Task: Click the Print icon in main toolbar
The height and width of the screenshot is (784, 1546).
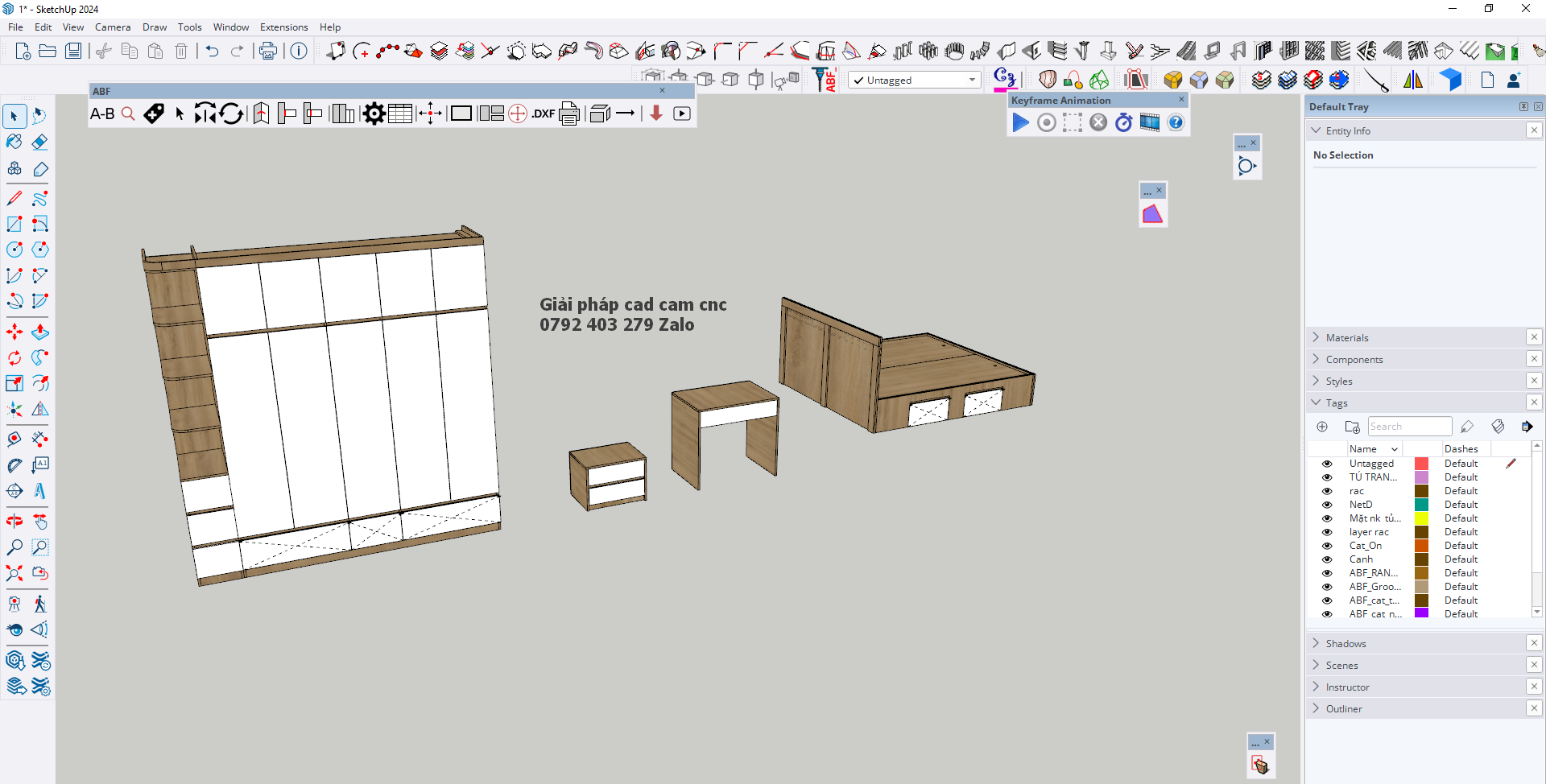Action: 268,52
